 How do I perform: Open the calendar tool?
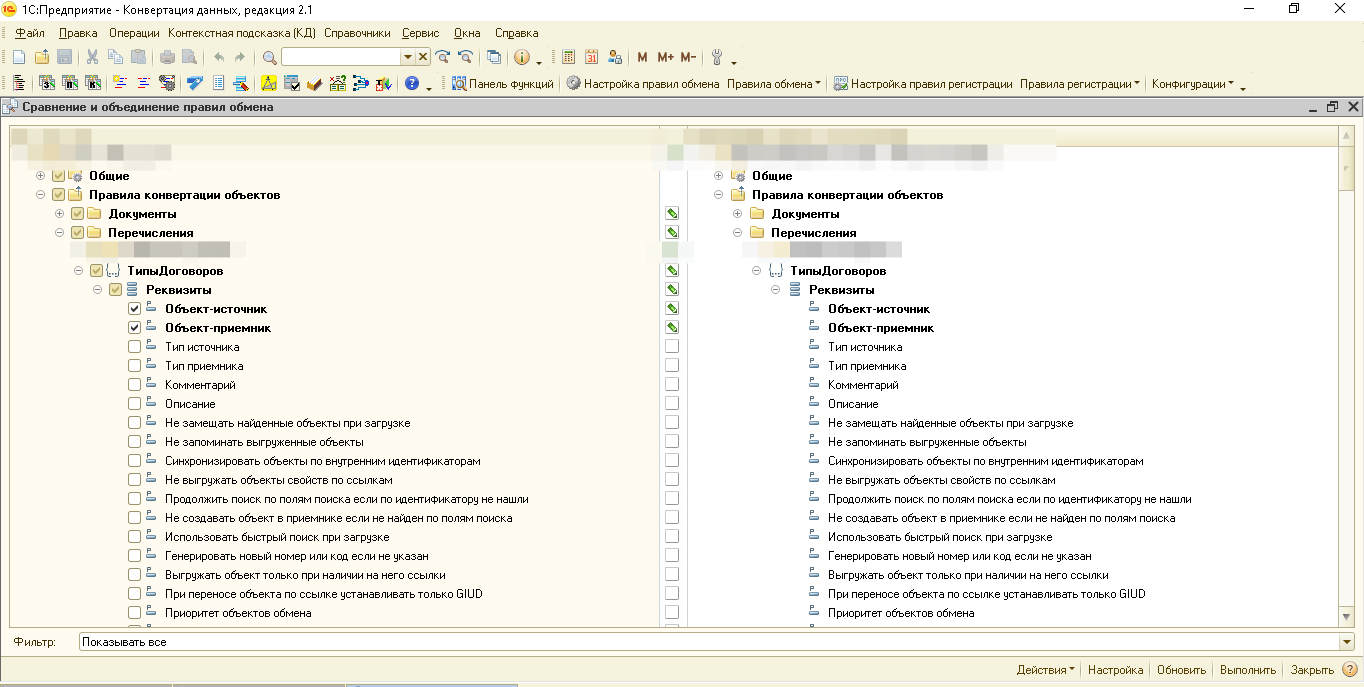tap(592, 57)
